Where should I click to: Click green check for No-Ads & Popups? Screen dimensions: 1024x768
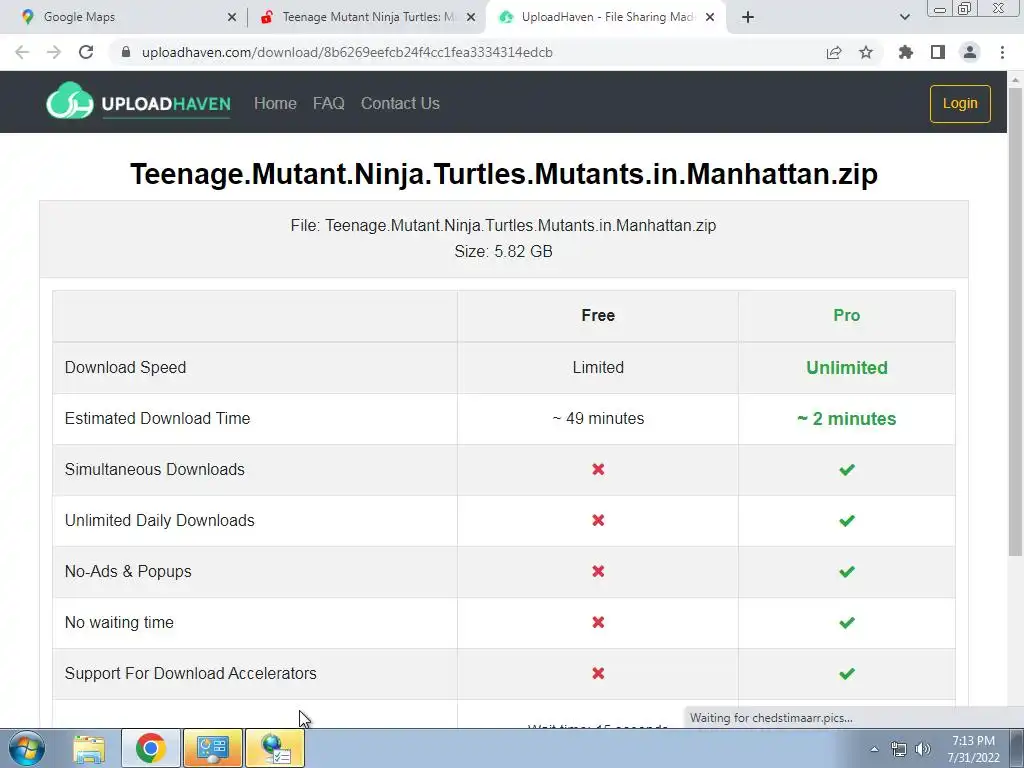click(x=846, y=571)
